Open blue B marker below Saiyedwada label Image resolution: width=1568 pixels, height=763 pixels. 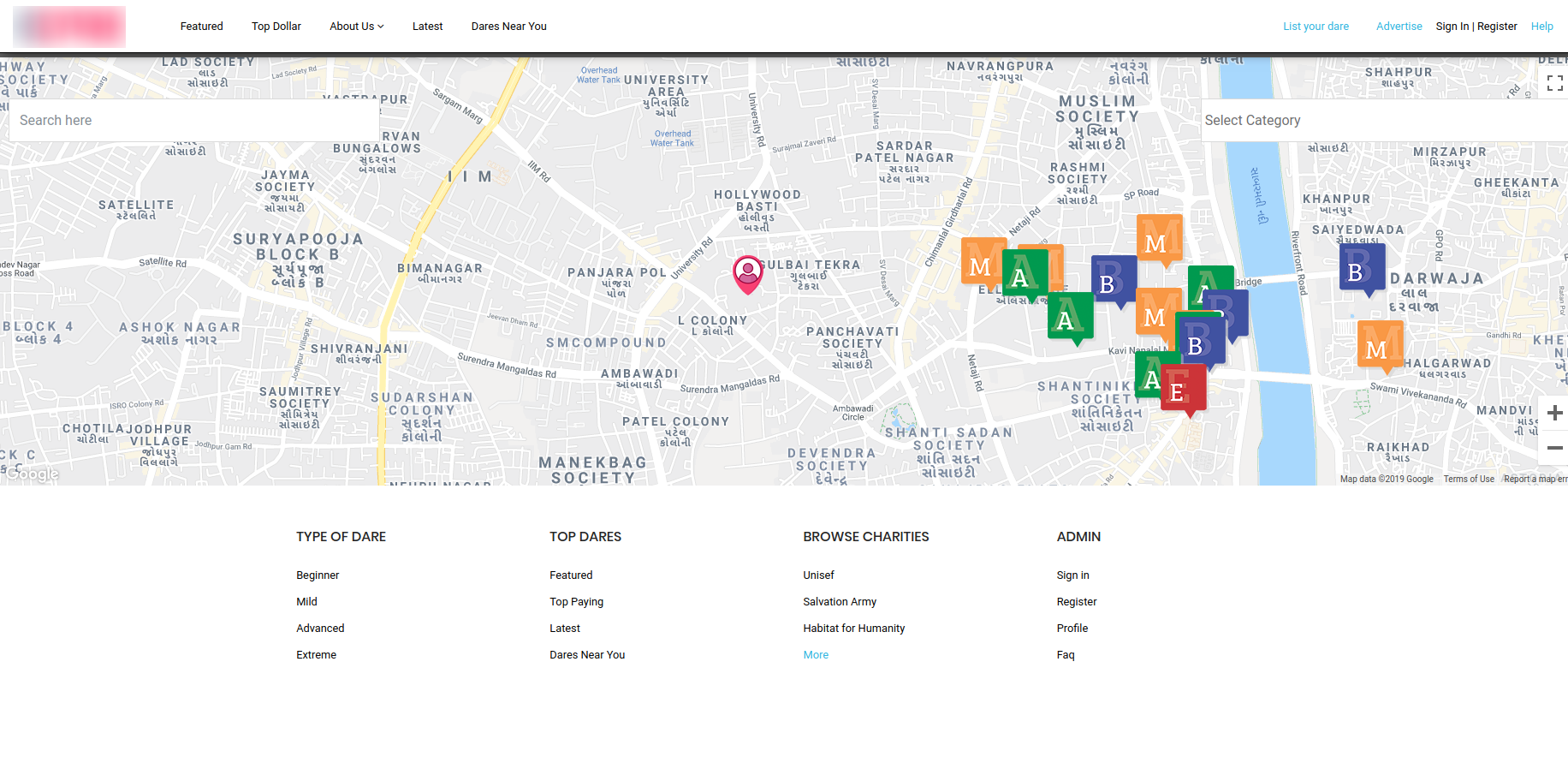tap(1362, 269)
